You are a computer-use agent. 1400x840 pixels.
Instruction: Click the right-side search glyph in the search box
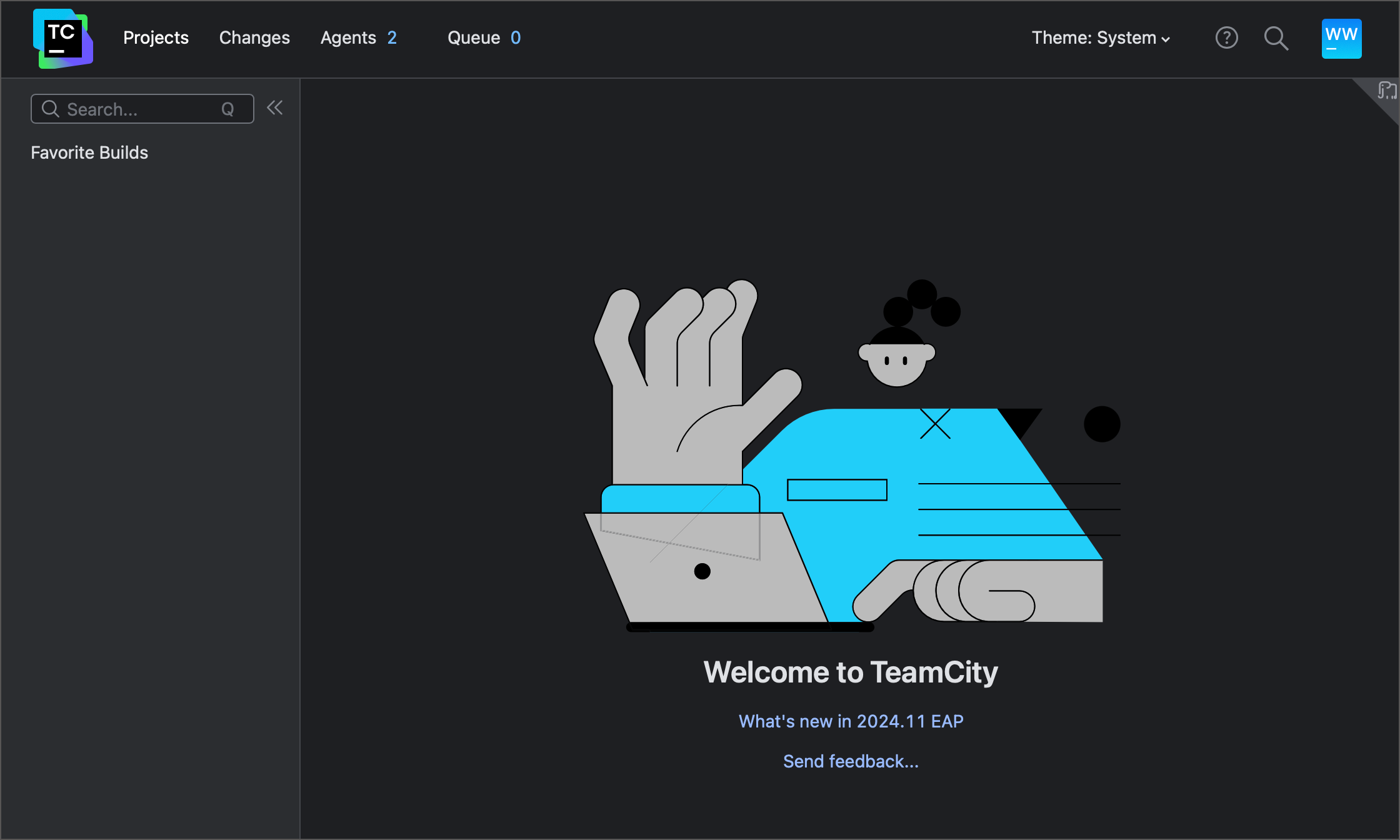pyautogui.click(x=227, y=109)
